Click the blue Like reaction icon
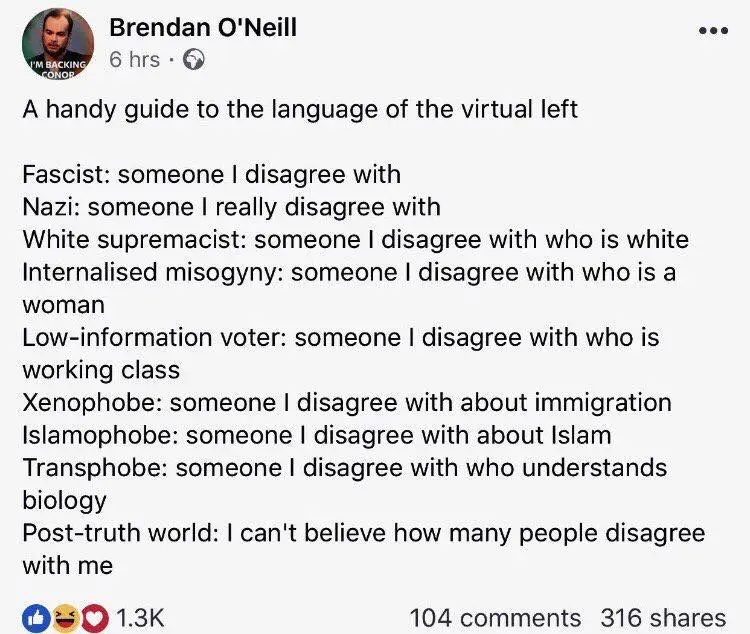The height and width of the screenshot is (634, 750). coord(35,617)
